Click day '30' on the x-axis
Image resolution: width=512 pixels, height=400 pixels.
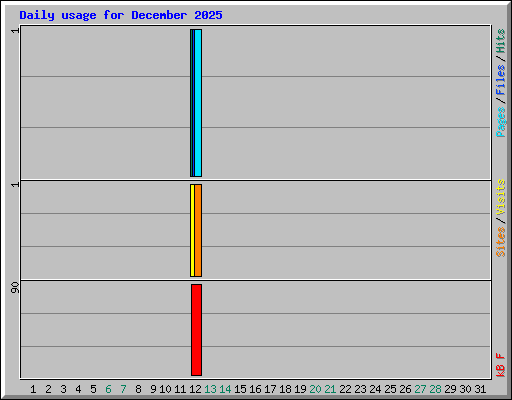point(465,389)
